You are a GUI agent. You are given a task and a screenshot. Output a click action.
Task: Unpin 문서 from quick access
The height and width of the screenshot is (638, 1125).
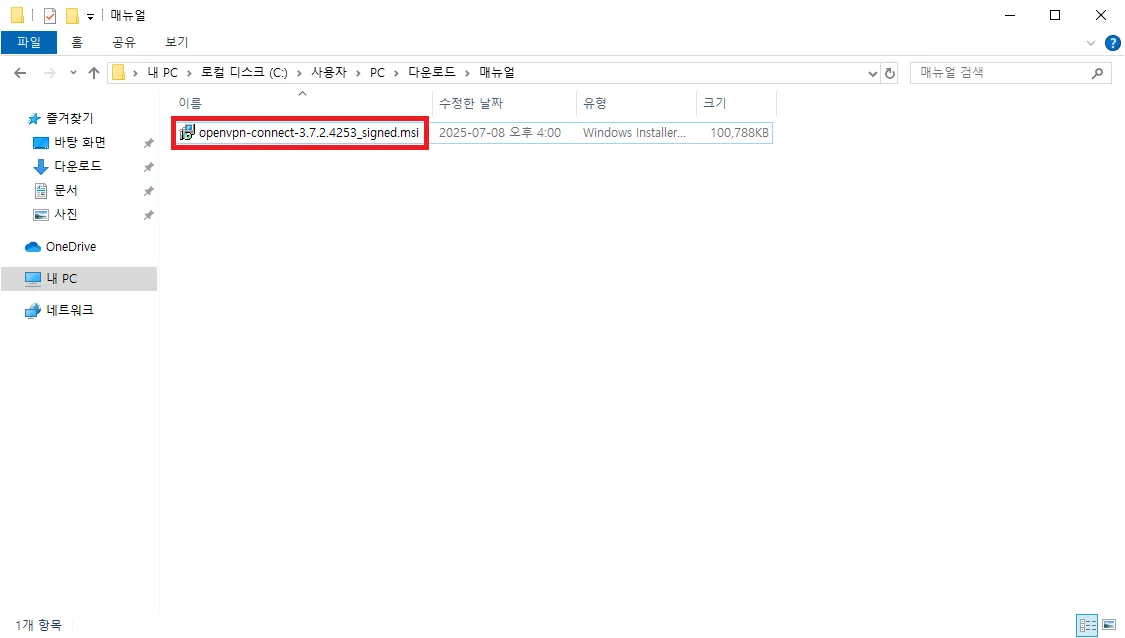[x=148, y=190]
